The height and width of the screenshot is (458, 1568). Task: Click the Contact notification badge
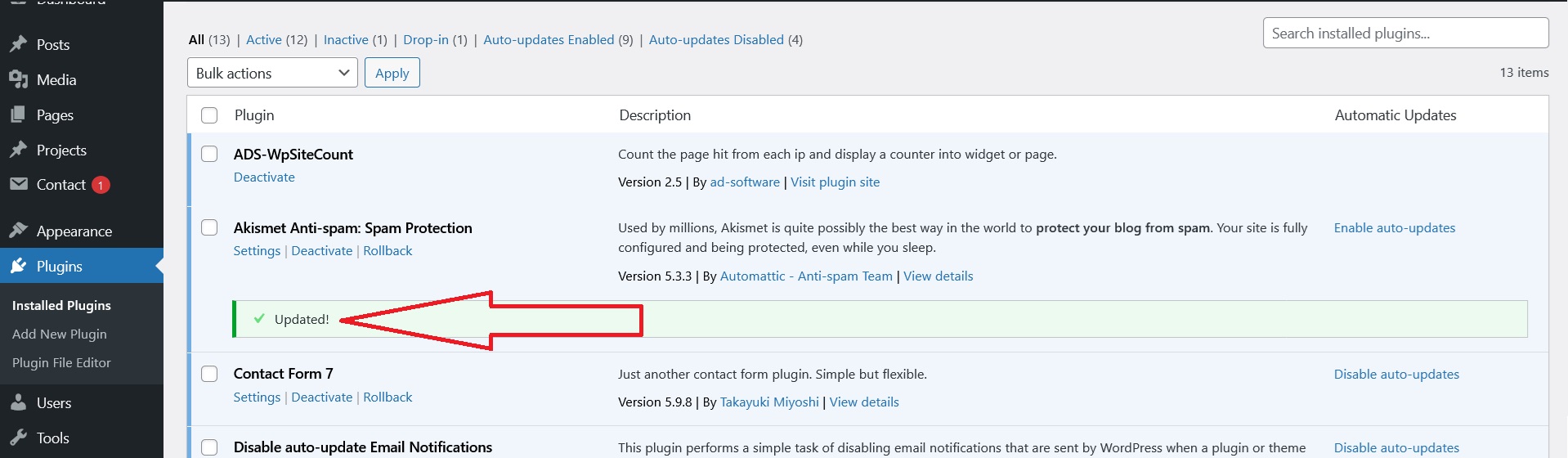(x=101, y=185)
